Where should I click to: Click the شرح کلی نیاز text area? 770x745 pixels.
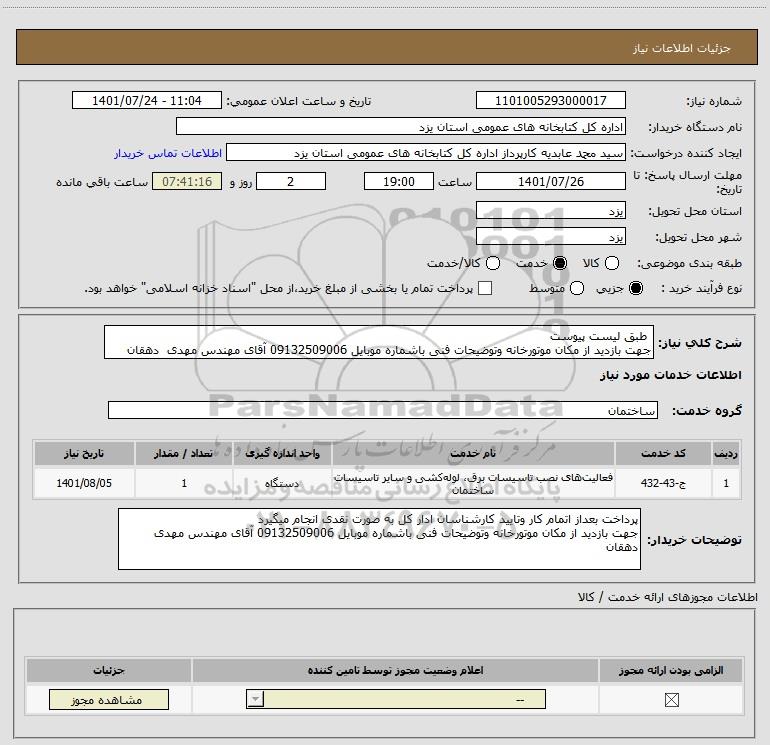pyautogui.click(x=379, y=342)
